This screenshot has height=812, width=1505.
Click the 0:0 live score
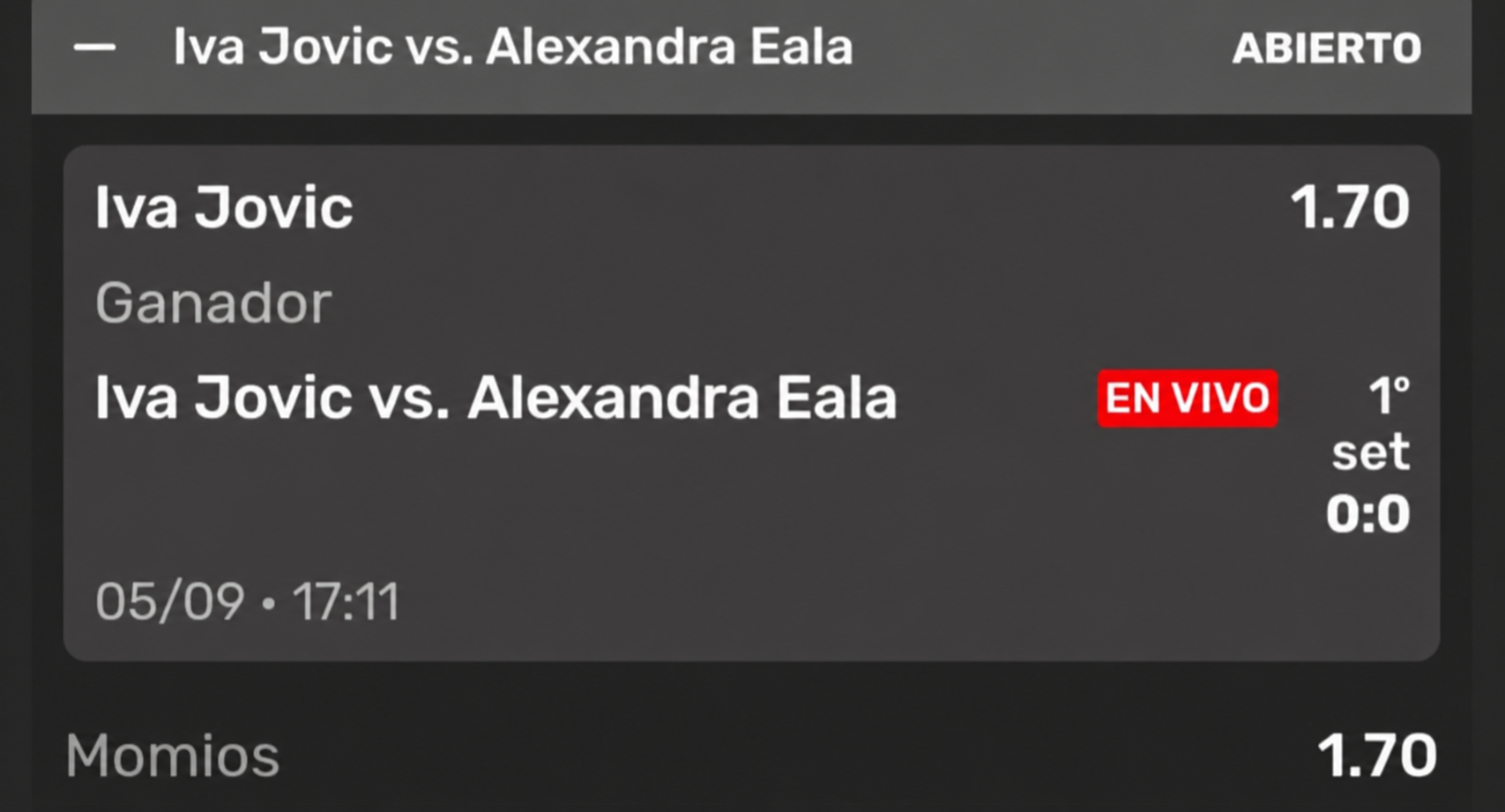[1368, 514]
